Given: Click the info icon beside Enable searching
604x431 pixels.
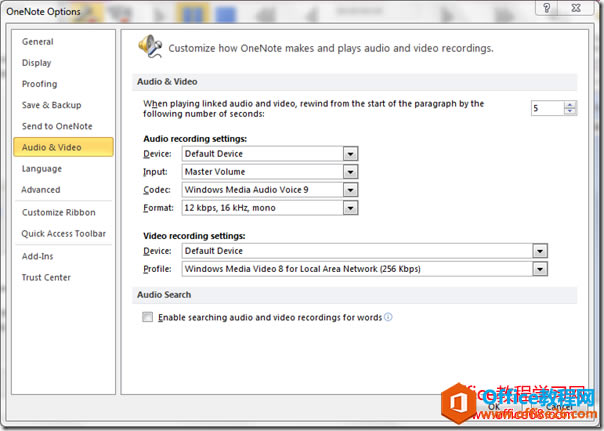Looking at the screenshot, I should point(388,317).
